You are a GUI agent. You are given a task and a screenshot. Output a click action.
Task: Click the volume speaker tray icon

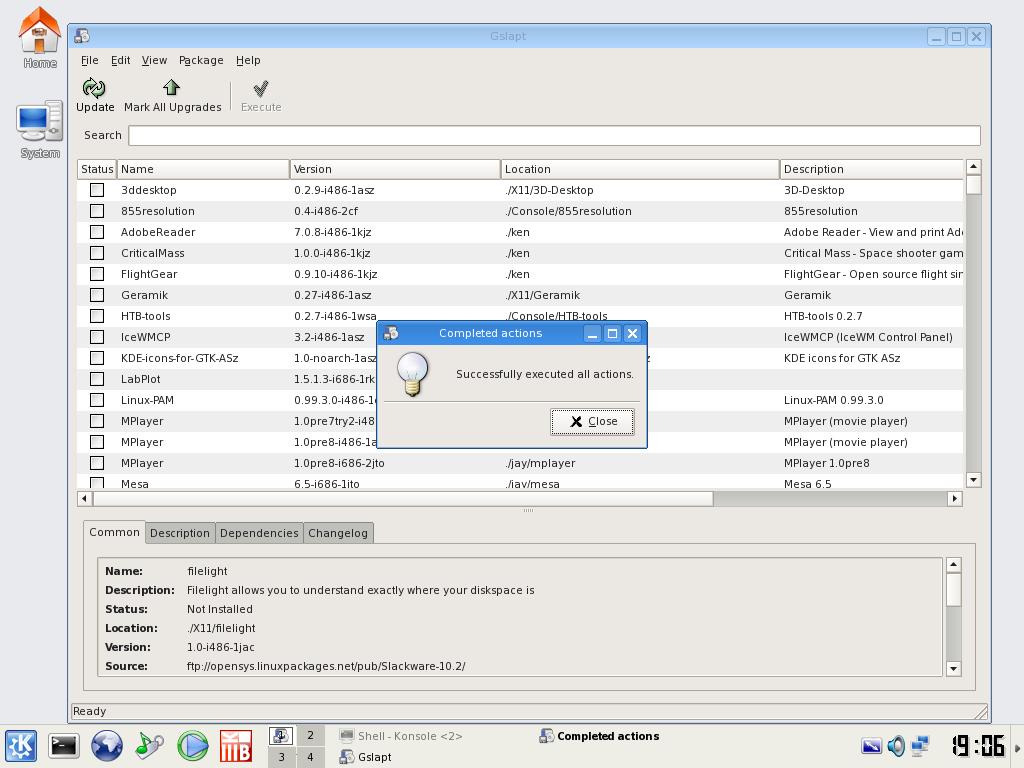point(896,745)
